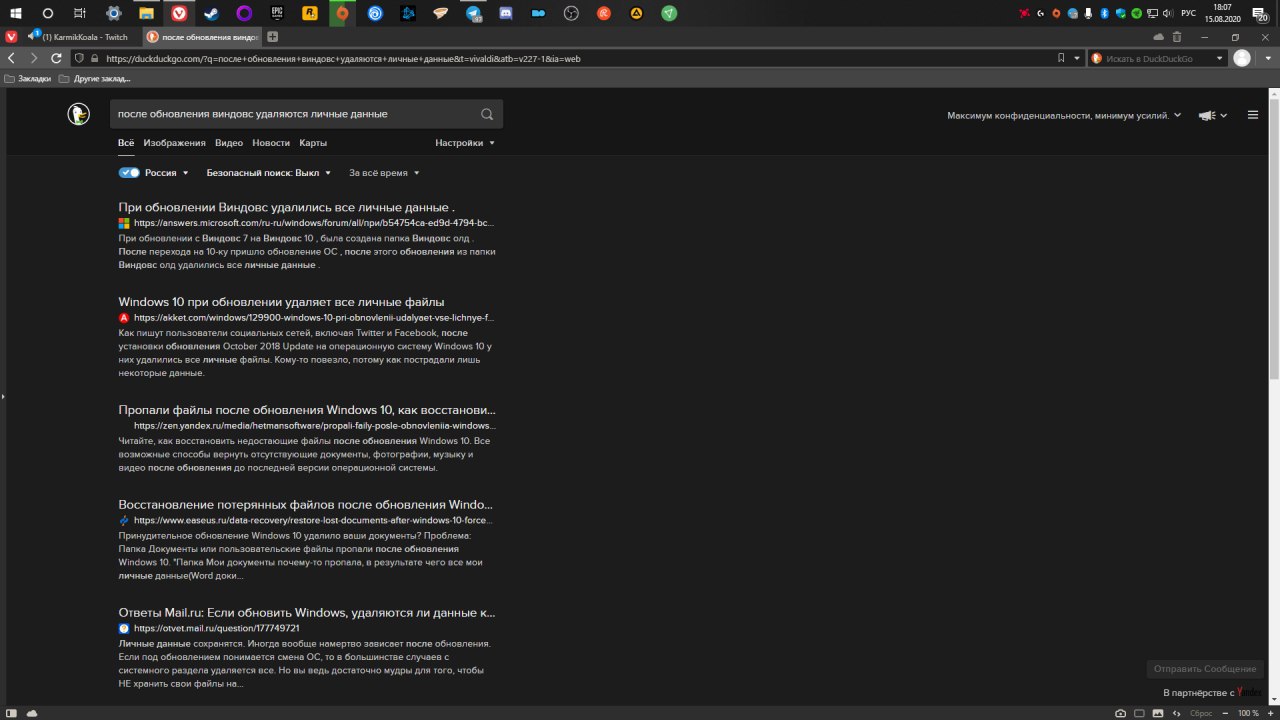Click the DuckDuckGo logo on the page
The width and height of the screenshot is (1280, 720).
(79, 114)
